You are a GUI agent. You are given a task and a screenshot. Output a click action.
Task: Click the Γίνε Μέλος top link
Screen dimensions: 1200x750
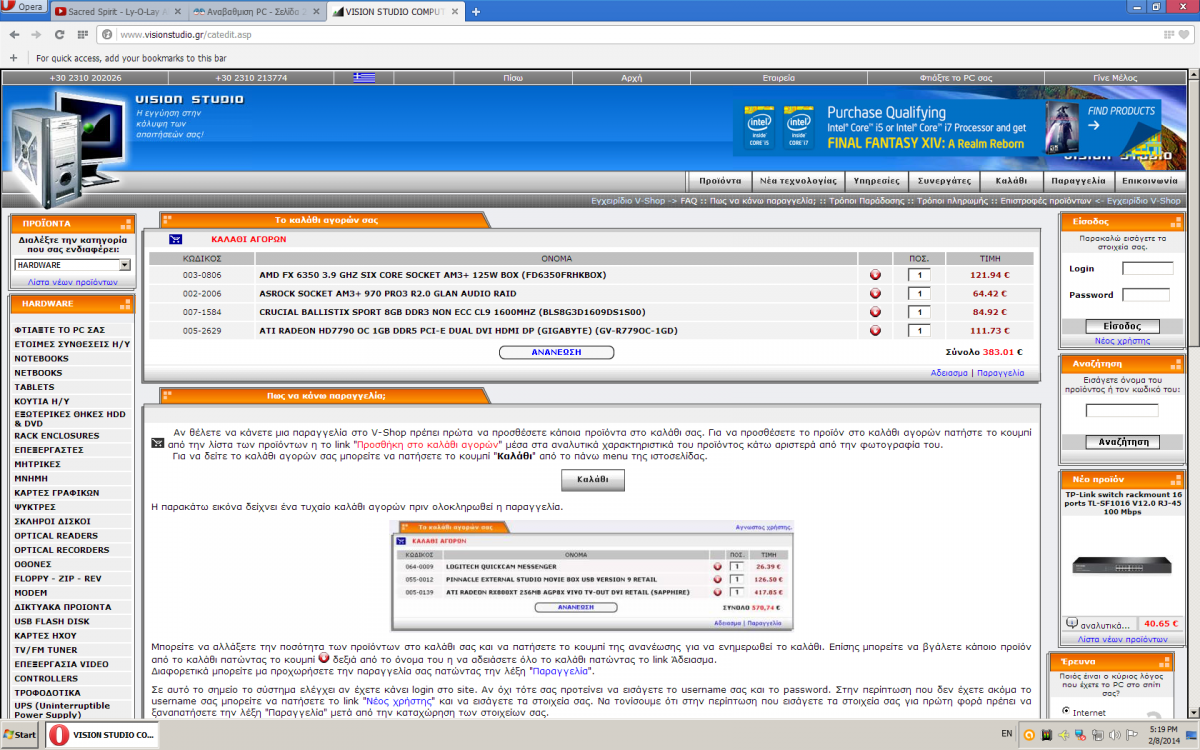coord(1115,77)
